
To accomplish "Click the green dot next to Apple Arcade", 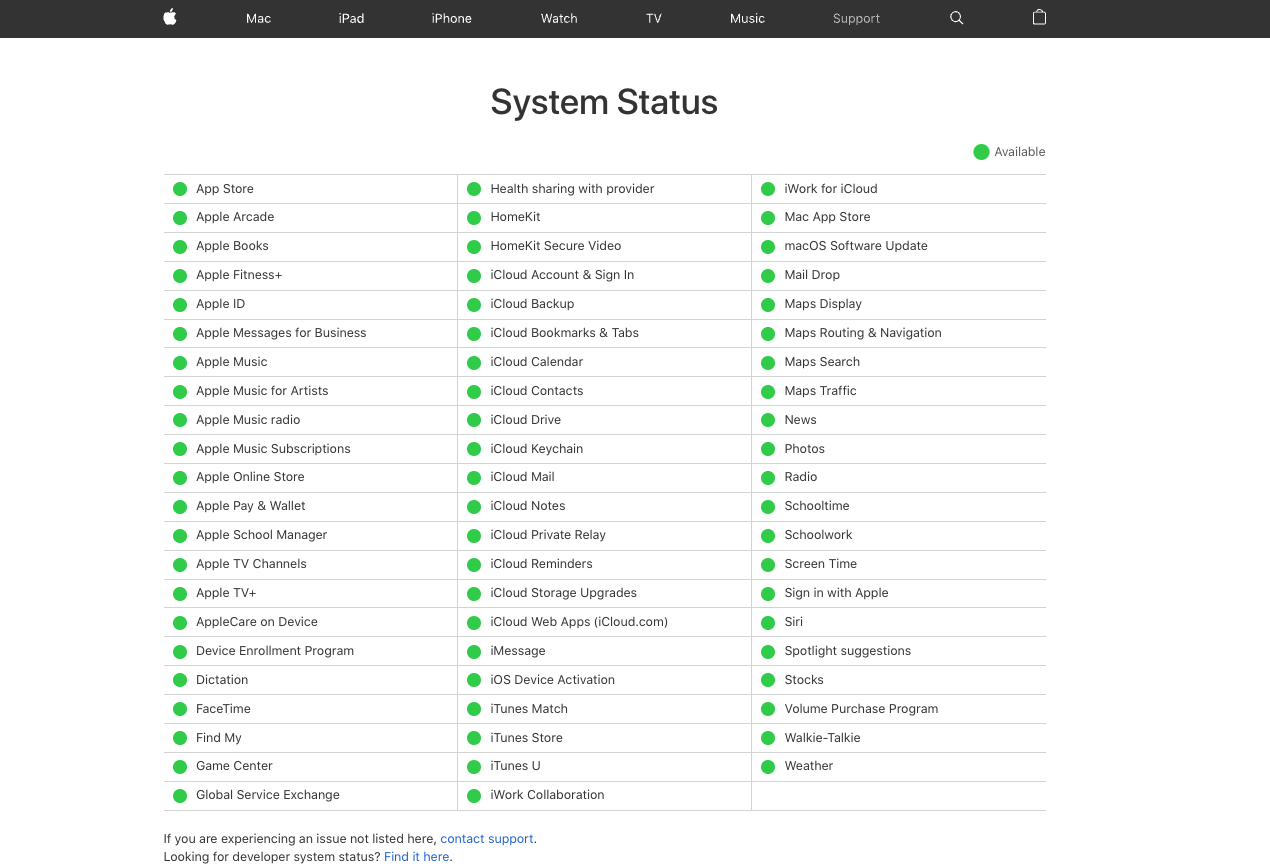I will pos(180,218).
